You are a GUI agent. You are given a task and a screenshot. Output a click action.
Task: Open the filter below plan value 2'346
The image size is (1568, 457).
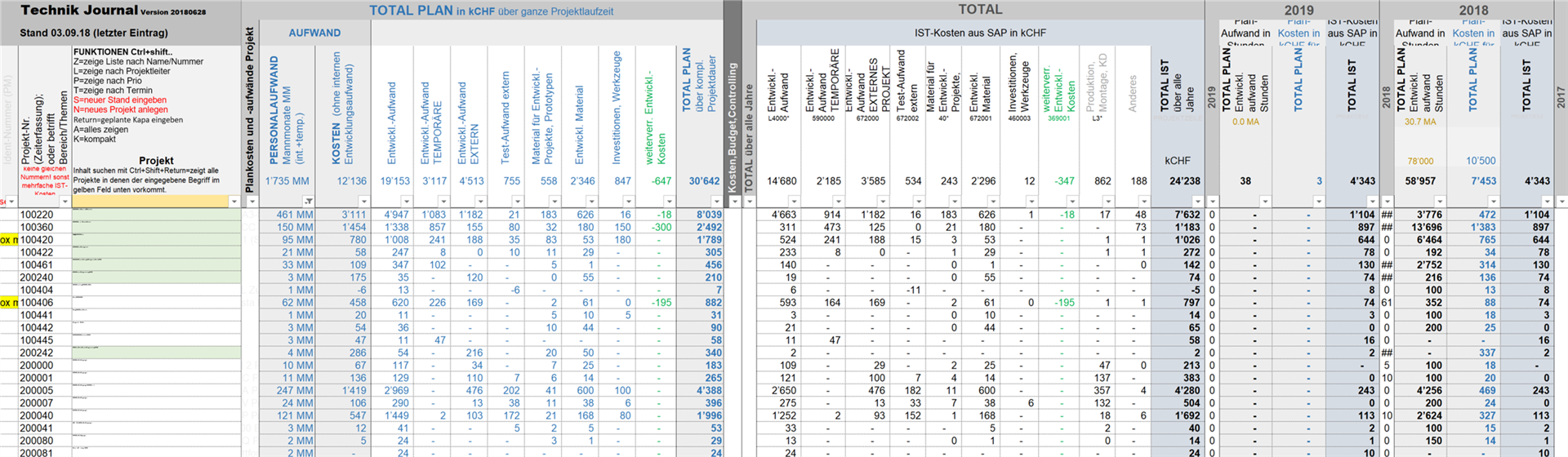591,201
